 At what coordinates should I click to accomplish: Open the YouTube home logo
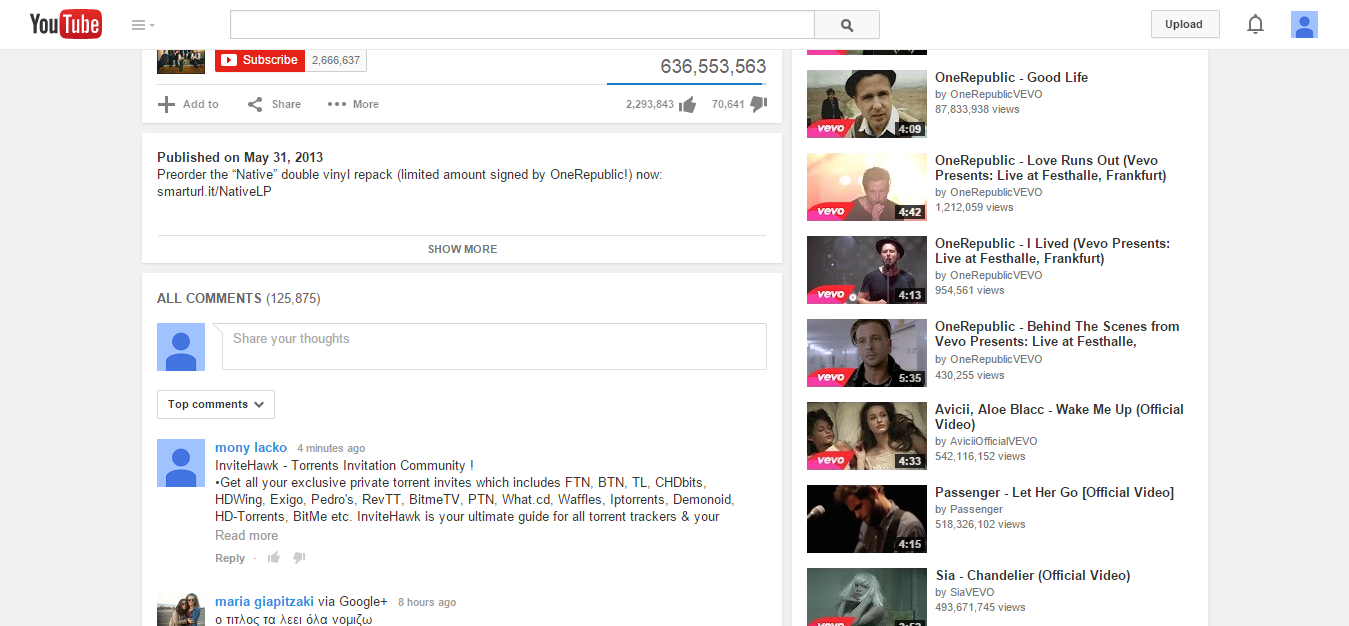coord(65,24)
